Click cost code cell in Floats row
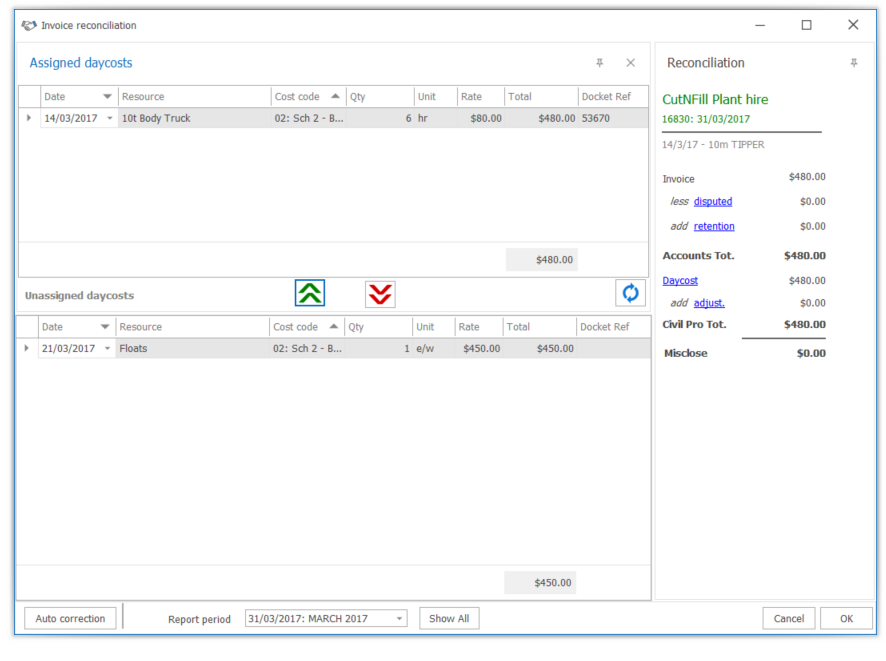This screenshot has width=886, height=661. [307, 349]
